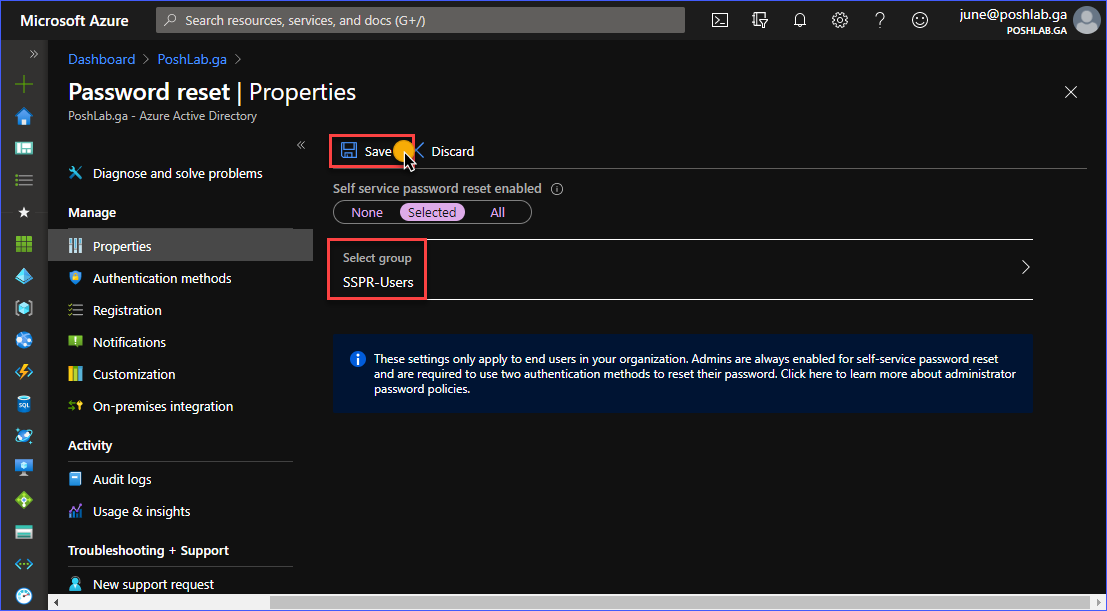Open Resource groups cube icon
Viewport: 1107px width, 611px height.
click(24, 308)
